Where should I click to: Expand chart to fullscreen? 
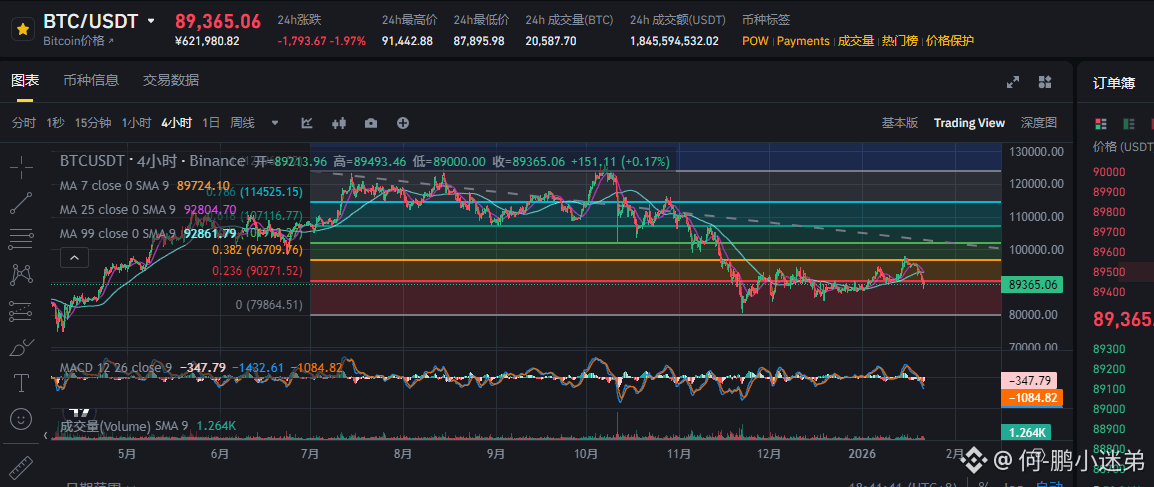tap(1013, 82)
